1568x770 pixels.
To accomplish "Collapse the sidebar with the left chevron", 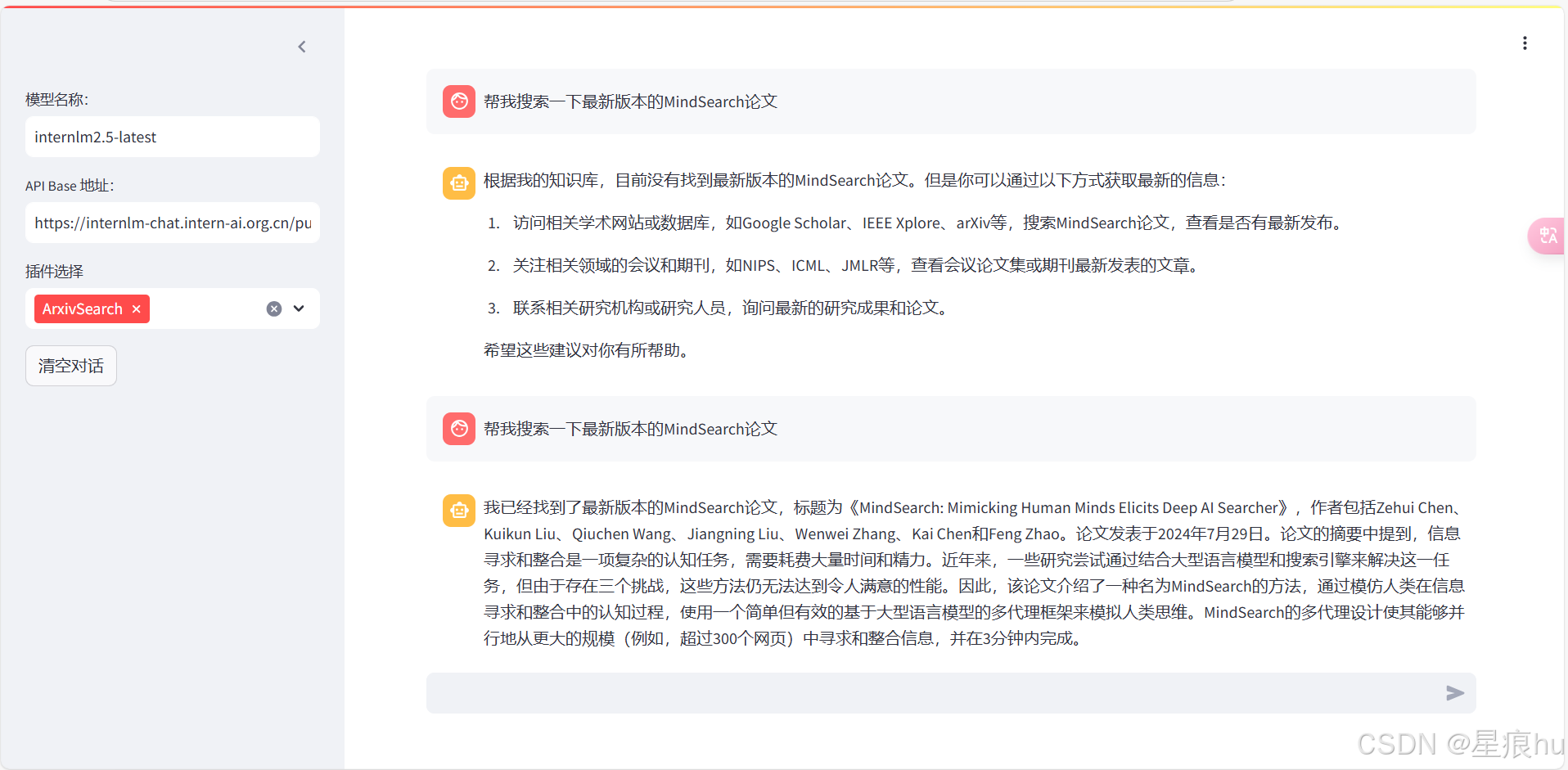I will coord(301,47).
